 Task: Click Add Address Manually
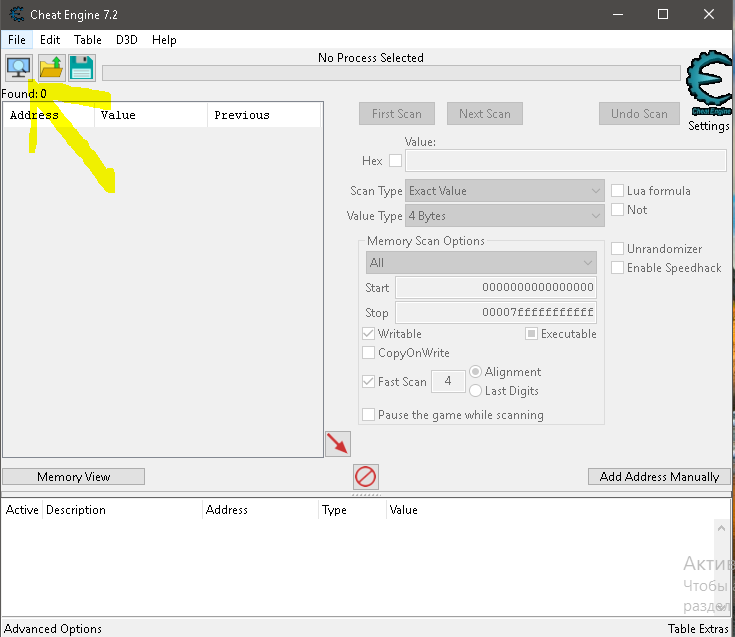pyautogui.click(x=659, y=477)
